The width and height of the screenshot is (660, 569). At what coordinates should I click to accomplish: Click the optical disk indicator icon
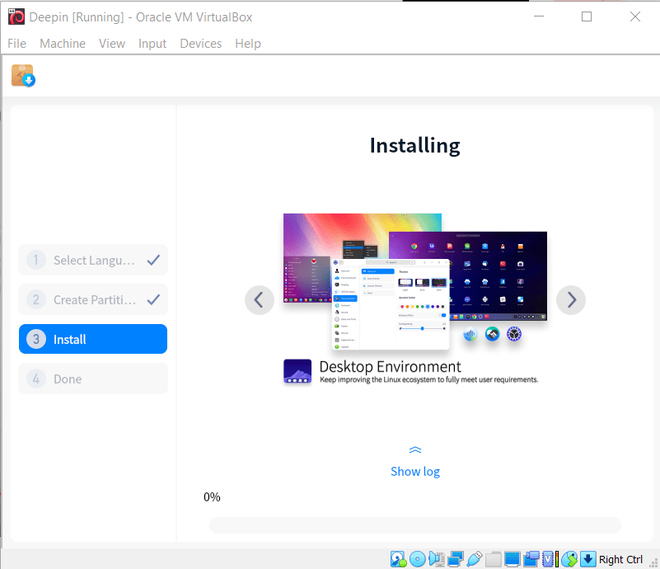coord(418,559)
